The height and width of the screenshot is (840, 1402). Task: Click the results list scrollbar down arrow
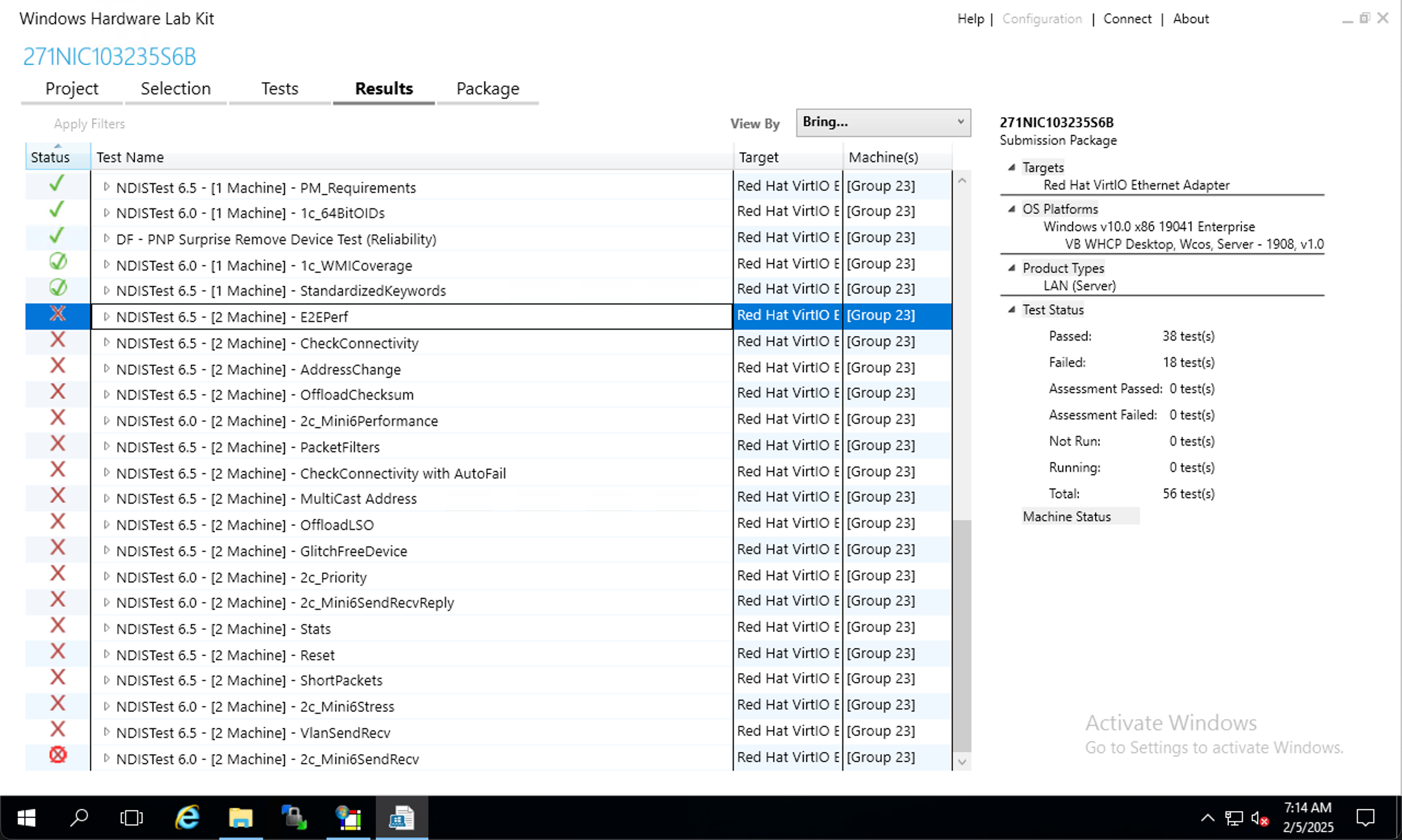pyautogui.click(x=962, y=762)
